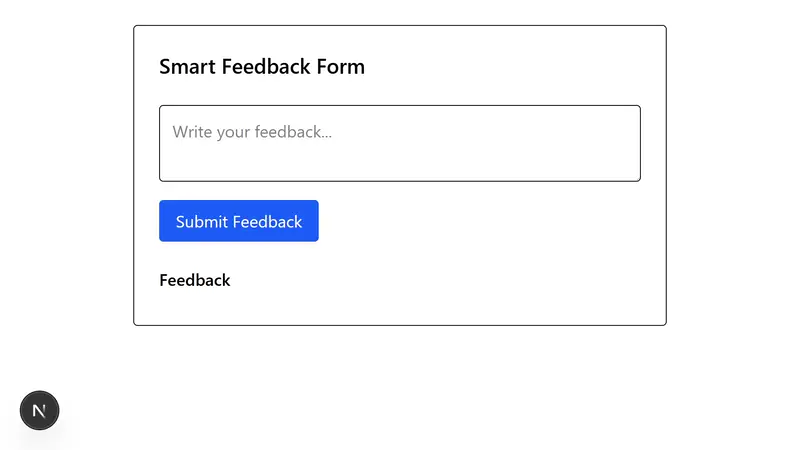Click the round N logo badge
800x450 pixels.
[40, 410]
